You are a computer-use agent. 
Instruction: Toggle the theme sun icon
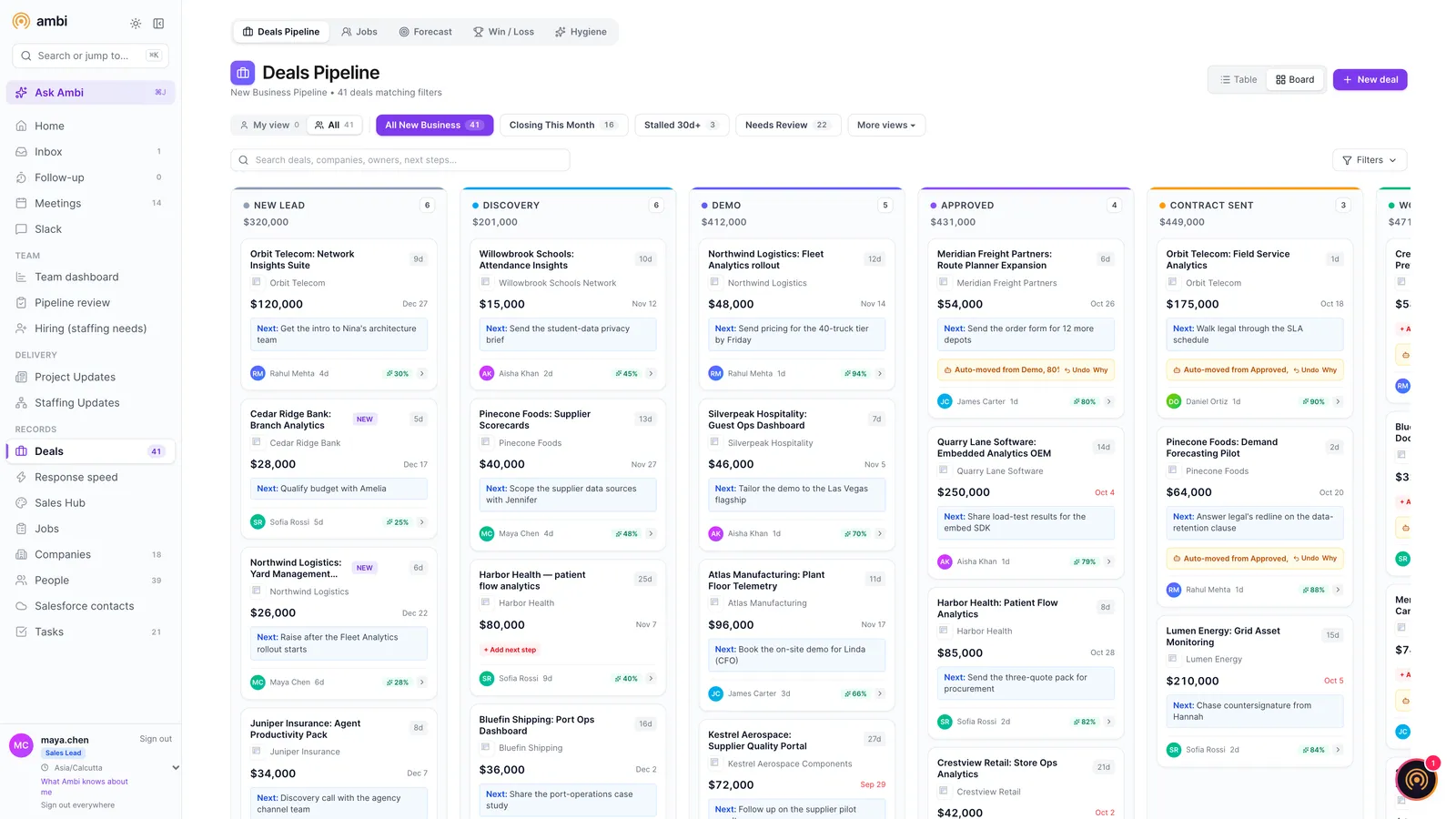[136, 24]
